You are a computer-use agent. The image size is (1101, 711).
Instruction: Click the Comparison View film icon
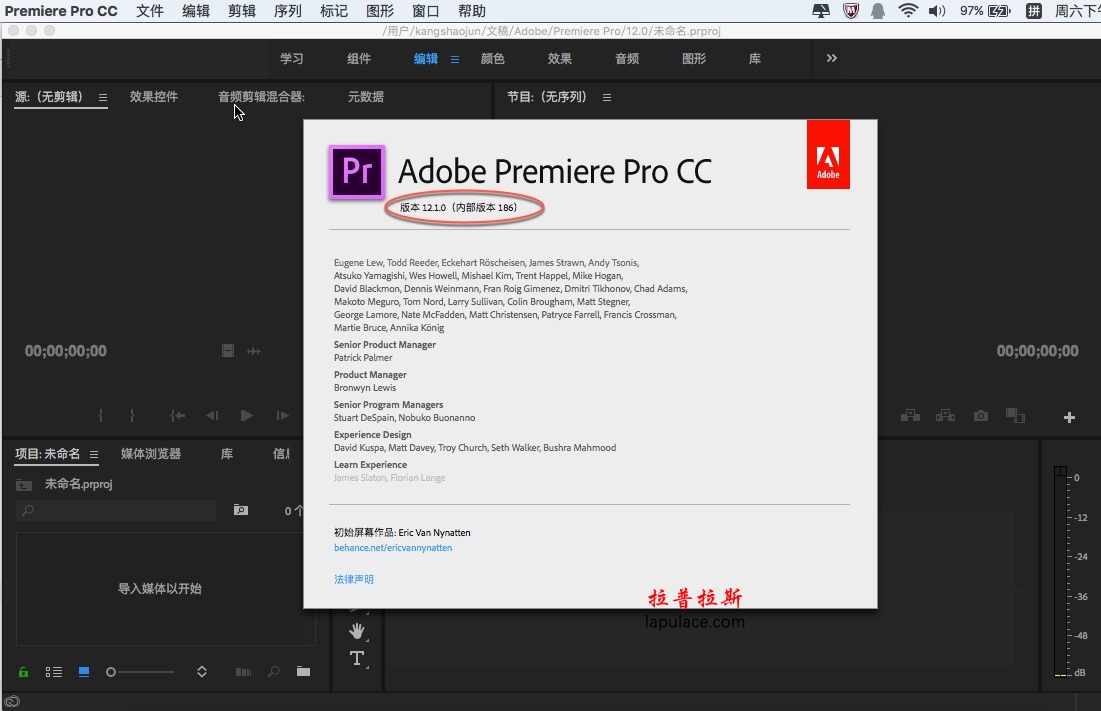tap(1015, 416)
